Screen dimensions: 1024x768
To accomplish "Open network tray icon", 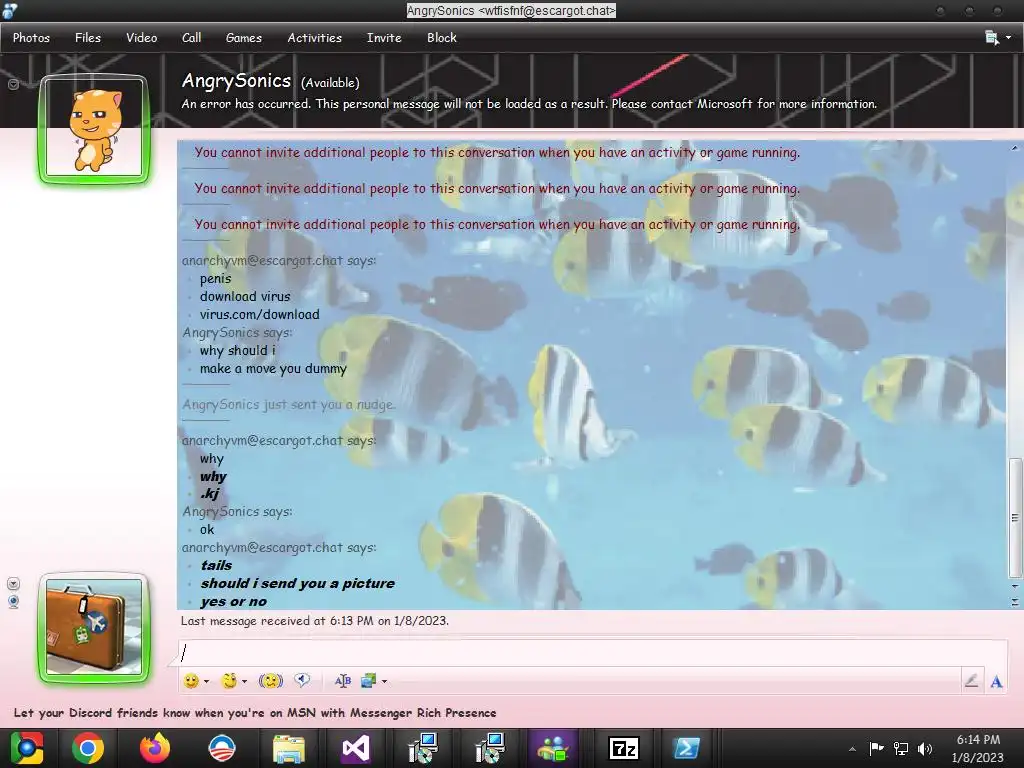I will (x=901, y=748).
